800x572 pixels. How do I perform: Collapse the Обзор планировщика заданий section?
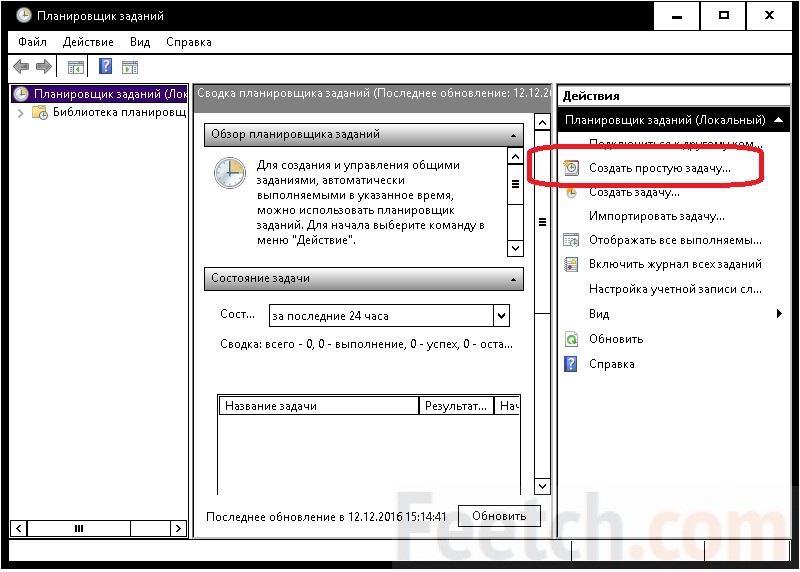513,135
